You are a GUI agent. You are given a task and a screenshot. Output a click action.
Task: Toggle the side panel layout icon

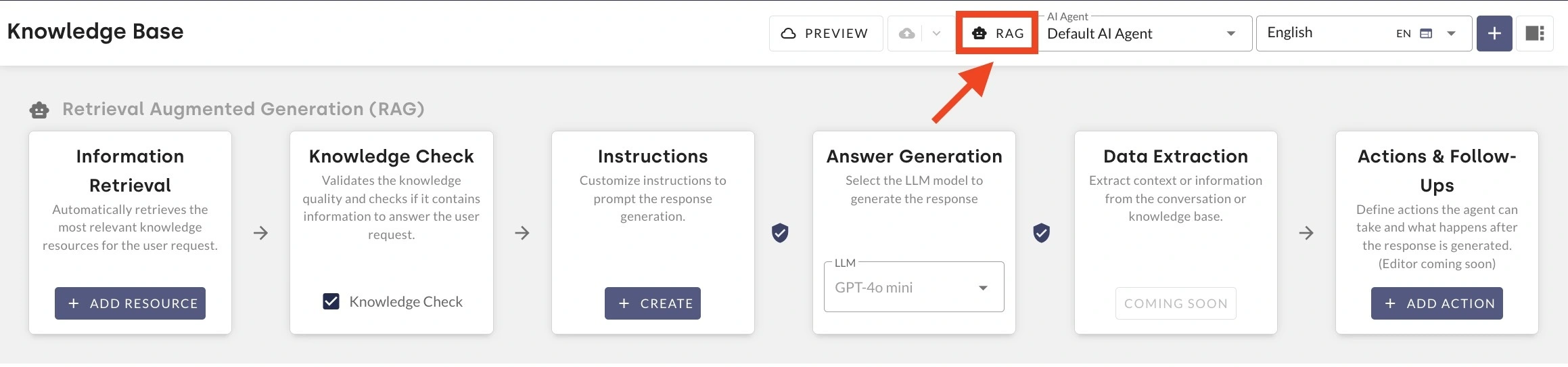coord(1535,33)
